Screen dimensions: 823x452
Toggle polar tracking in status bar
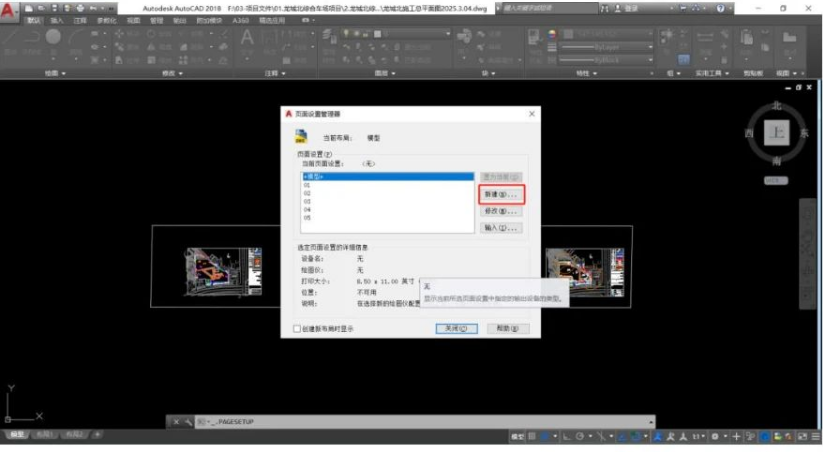tap(580, 436)
